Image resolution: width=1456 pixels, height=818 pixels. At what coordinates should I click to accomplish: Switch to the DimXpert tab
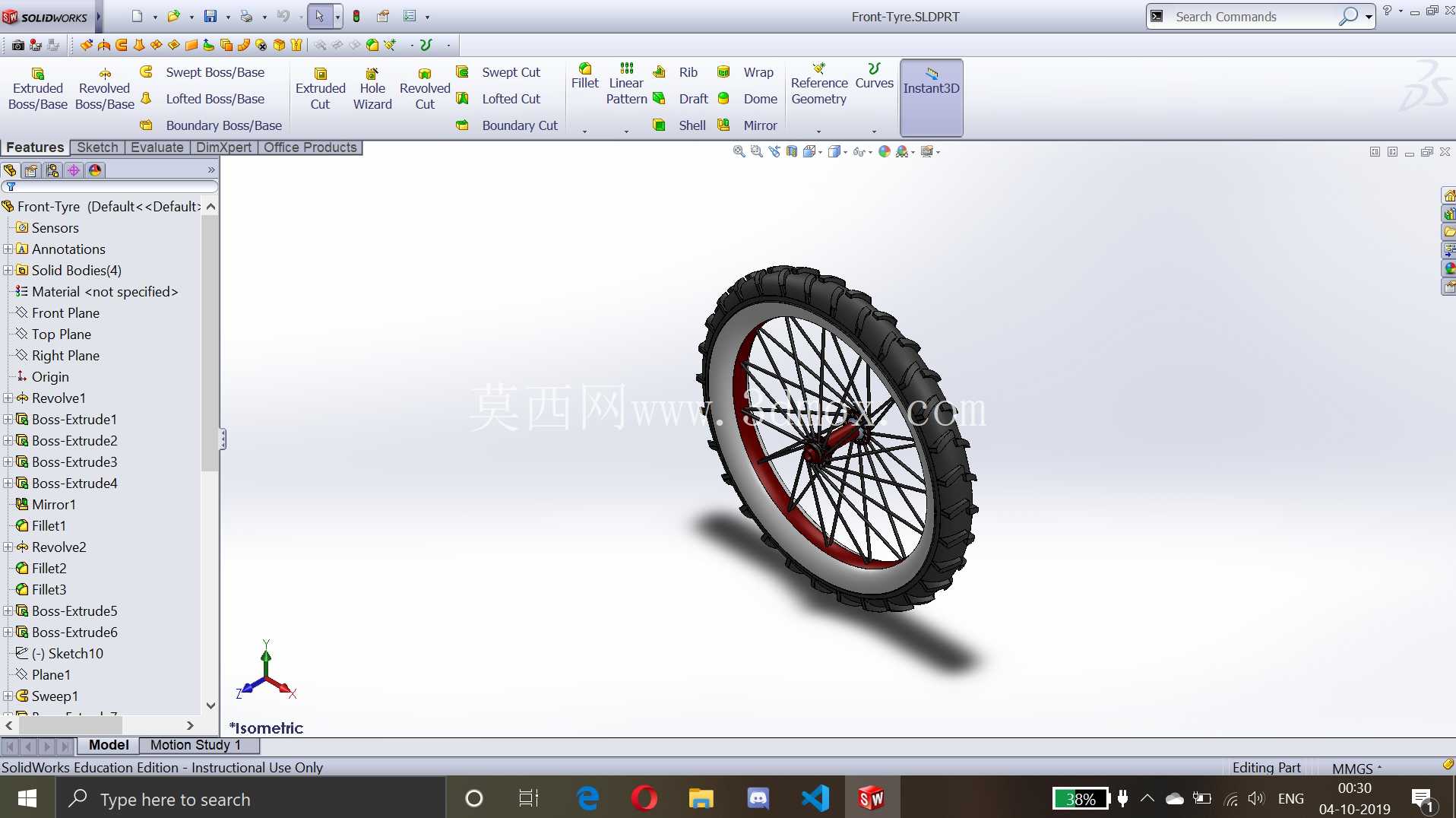click(223, 147)
